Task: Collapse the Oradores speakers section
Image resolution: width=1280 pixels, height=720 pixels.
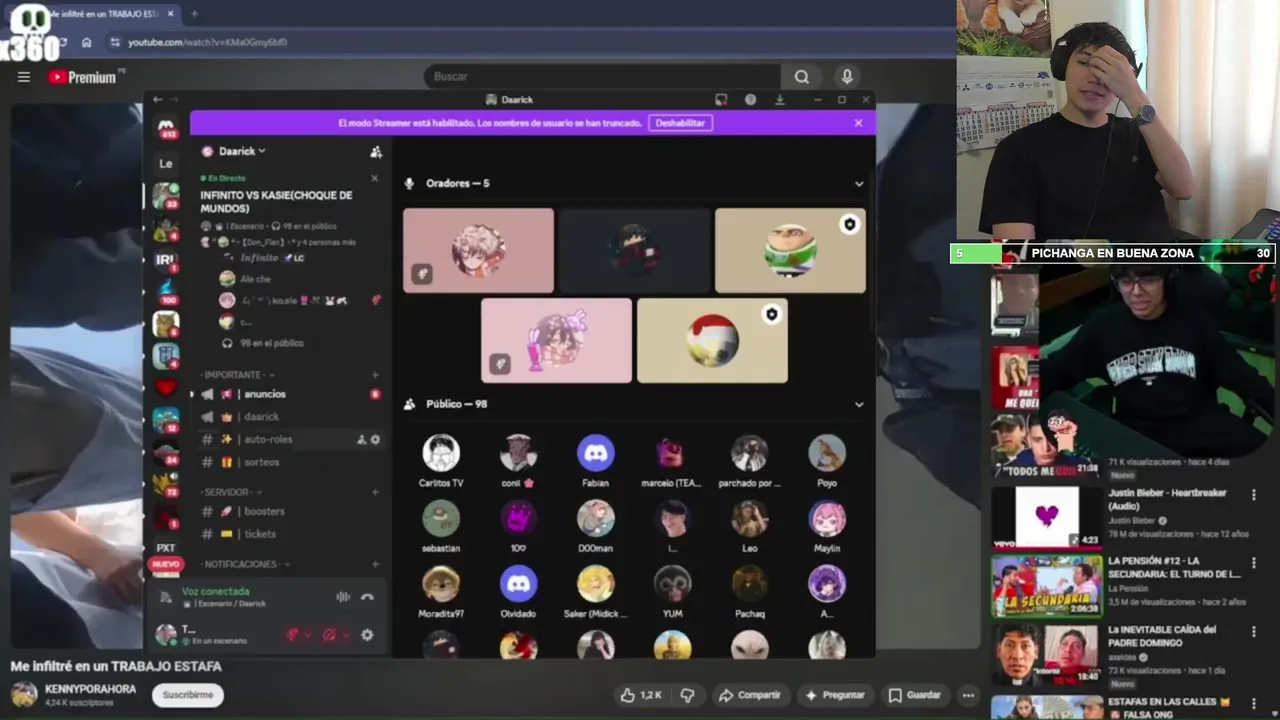Action: pos(859,184)
